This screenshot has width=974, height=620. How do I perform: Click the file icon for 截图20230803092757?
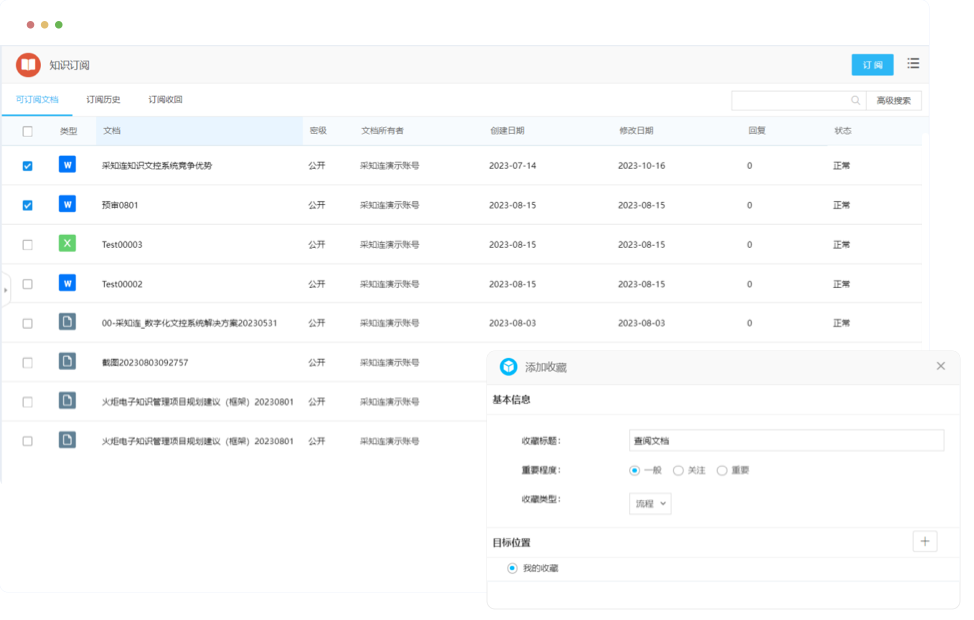[67, 362]
